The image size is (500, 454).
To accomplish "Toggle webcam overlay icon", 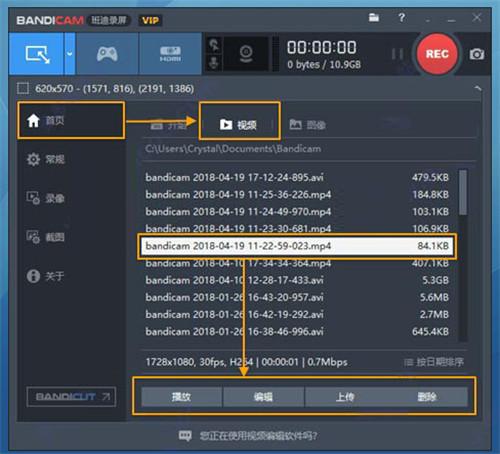I will tap(246, 54).
